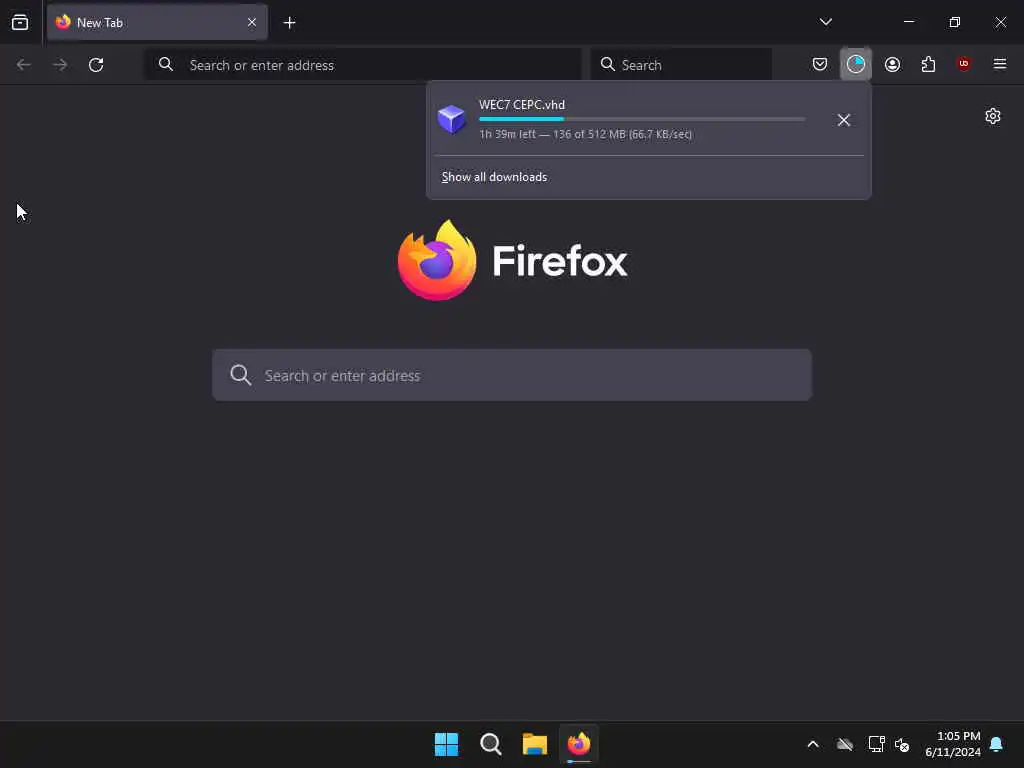1024x768 pixels.
Task: Click the vhd file type icon
Action: tap(451, 120)
